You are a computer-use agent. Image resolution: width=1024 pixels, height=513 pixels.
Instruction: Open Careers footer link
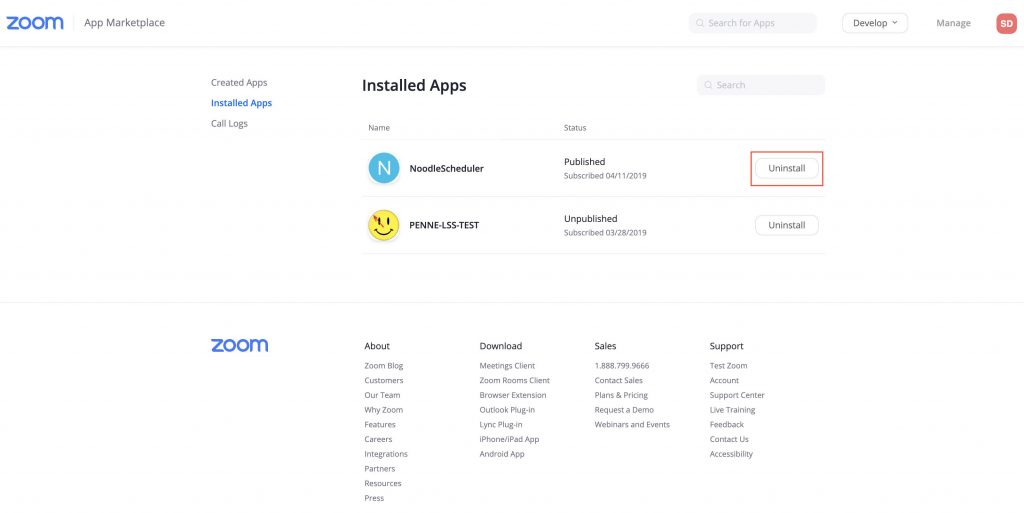(x=379, y=439)
